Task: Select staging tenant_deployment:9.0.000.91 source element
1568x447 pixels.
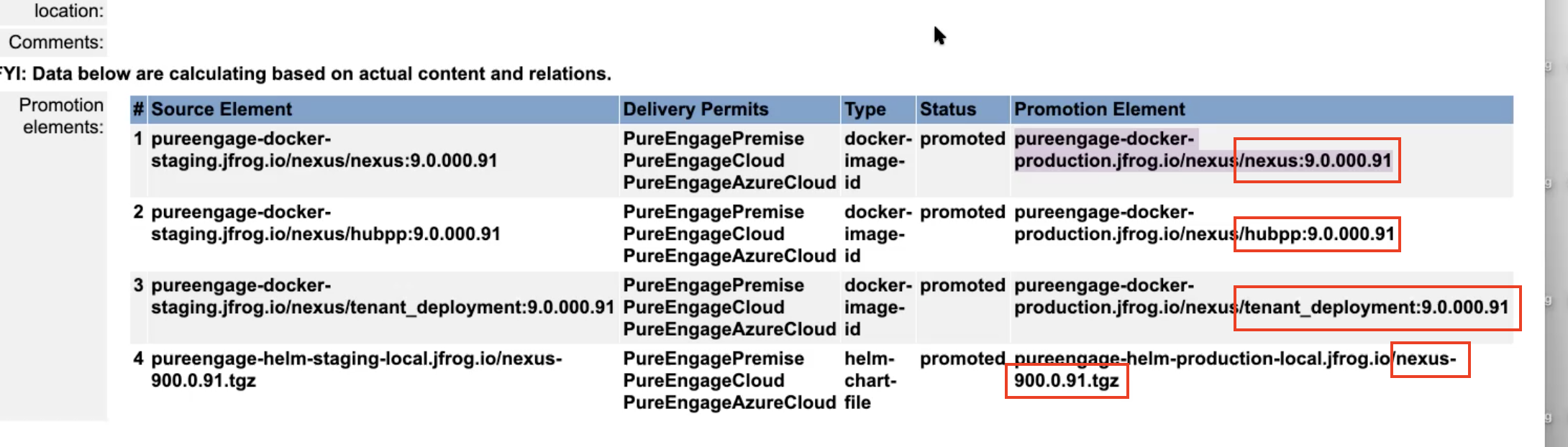Action: click(x=383, y=296)
